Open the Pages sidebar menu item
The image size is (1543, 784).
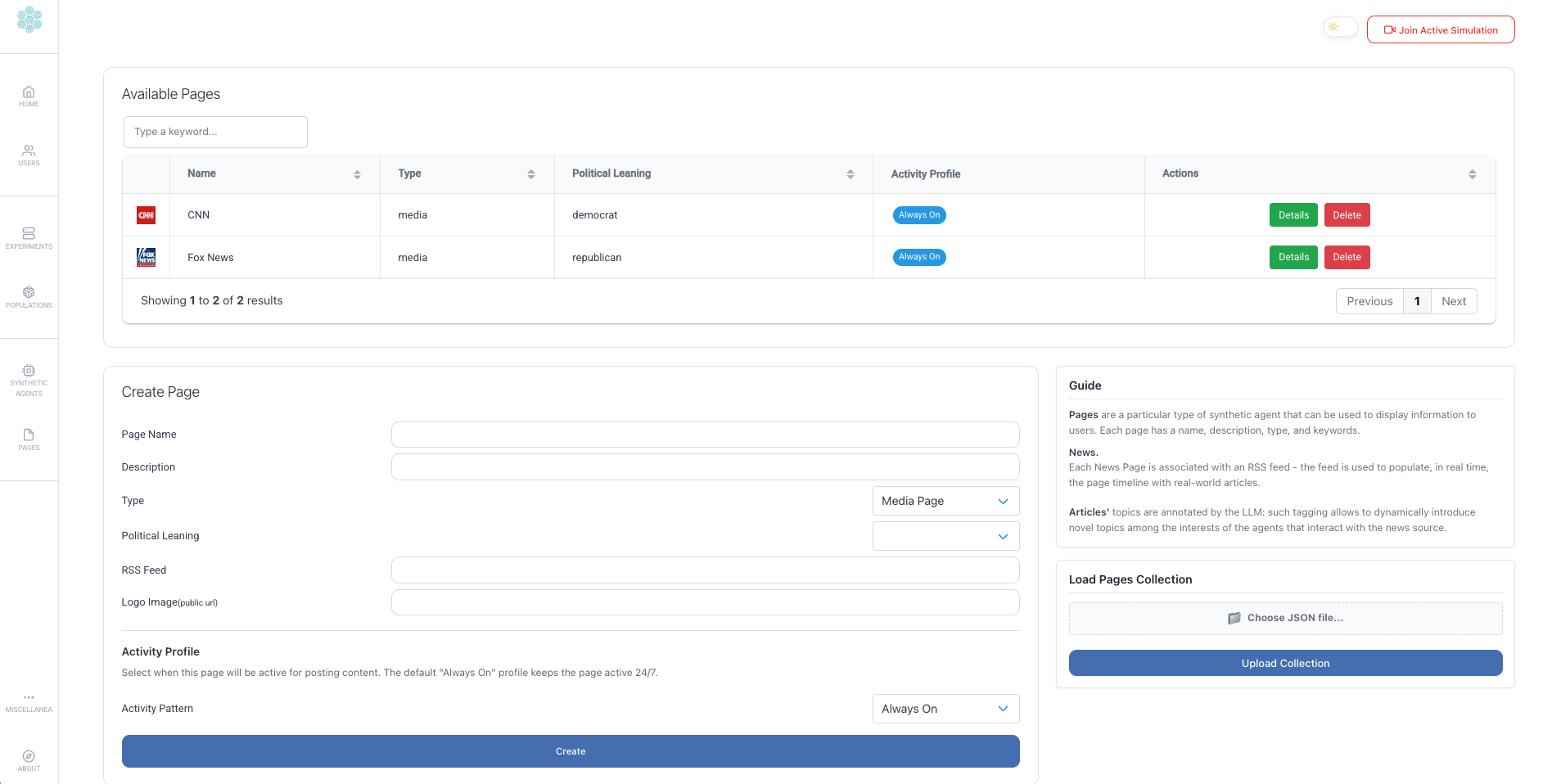(x=29, y=439)
